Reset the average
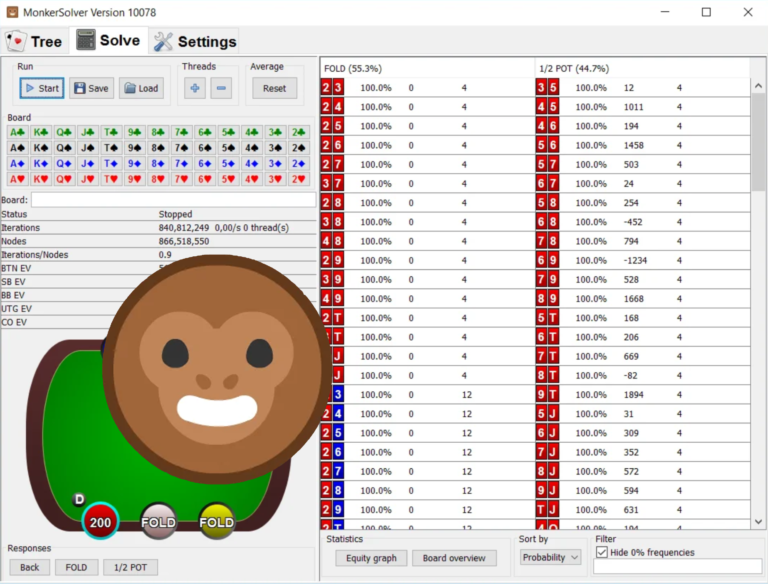The height and width of the screenshot is (584, 768). click(274, 88)
